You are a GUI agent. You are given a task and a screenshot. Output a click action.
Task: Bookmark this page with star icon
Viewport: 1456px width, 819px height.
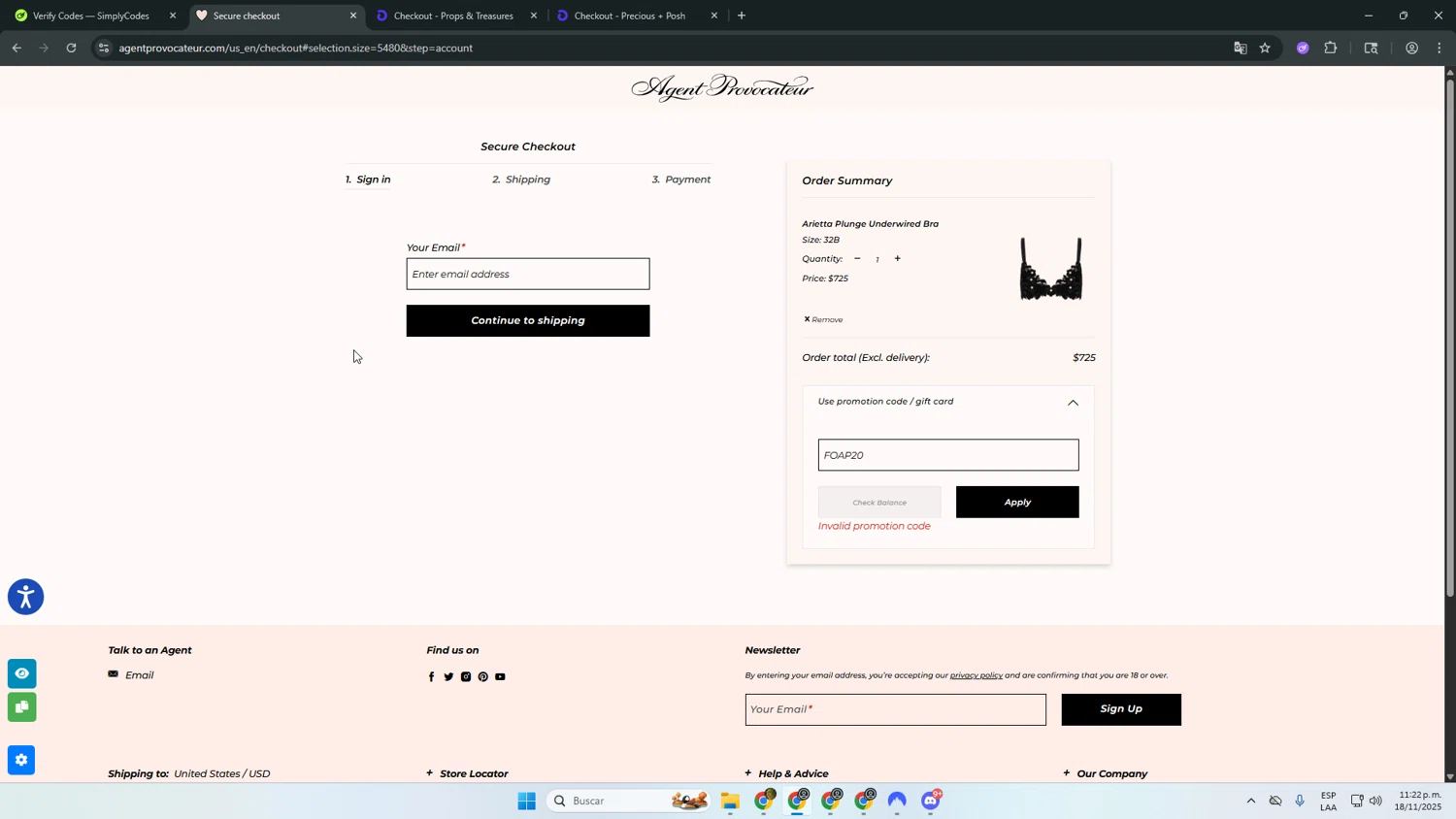(1265, 48)
